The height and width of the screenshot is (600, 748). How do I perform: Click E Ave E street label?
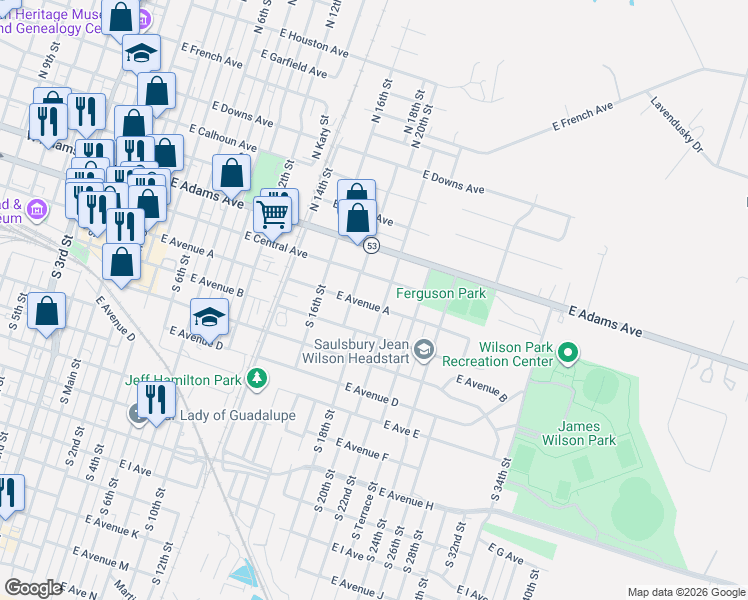click(402, 430)
